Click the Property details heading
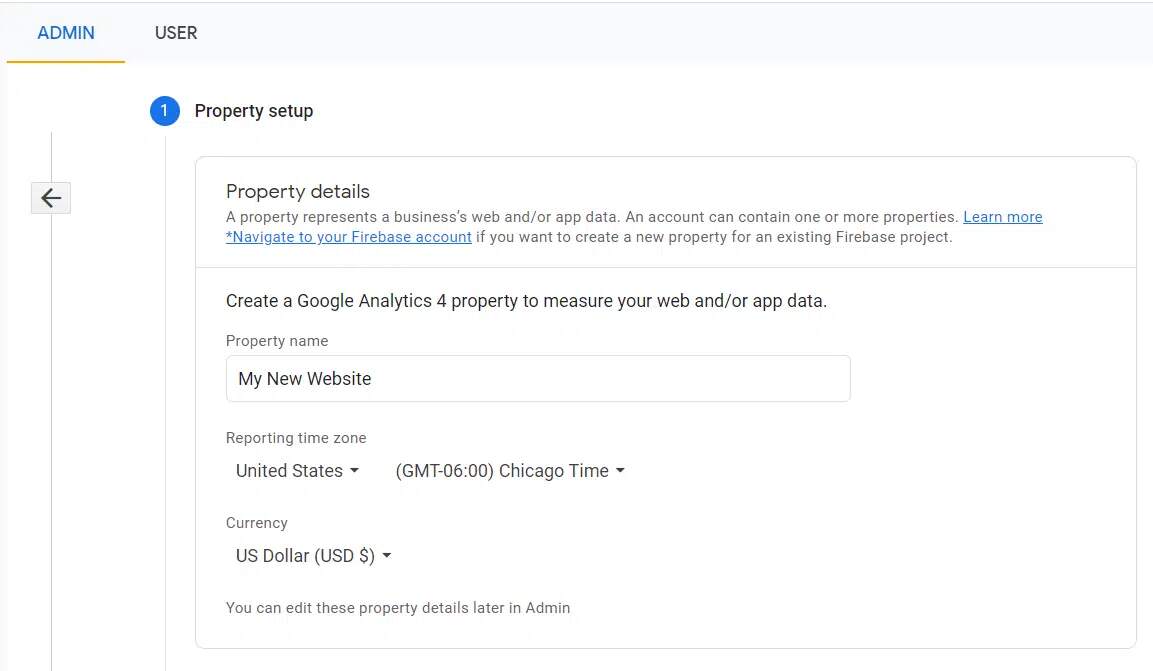The image size is (1153, 671). point(297,191)
